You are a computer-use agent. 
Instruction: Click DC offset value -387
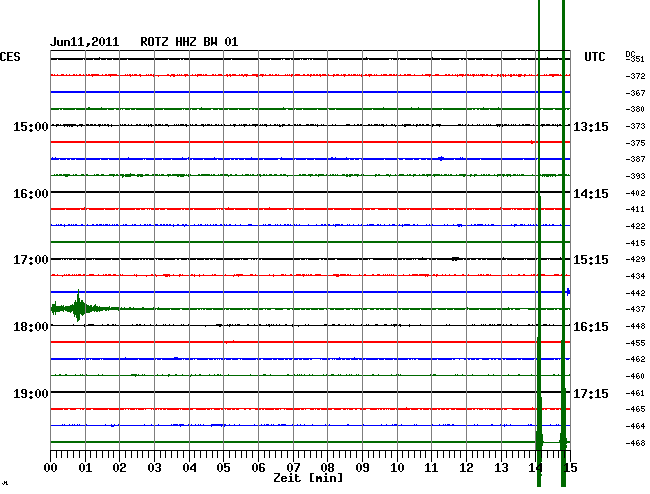tap(635, 159)
